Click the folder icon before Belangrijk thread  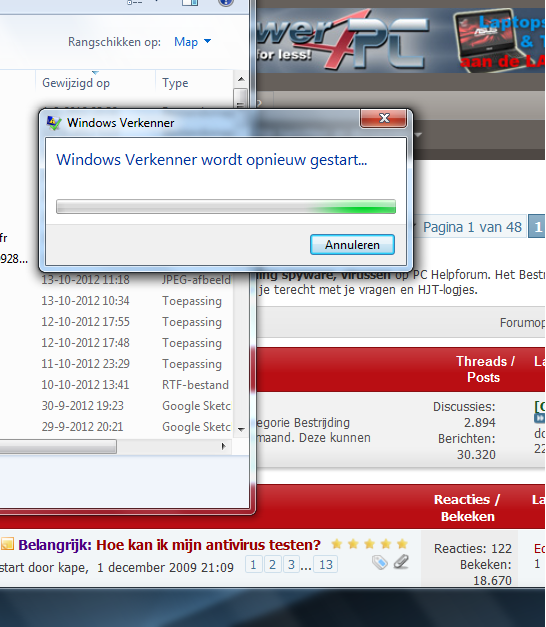click(7, 544)
